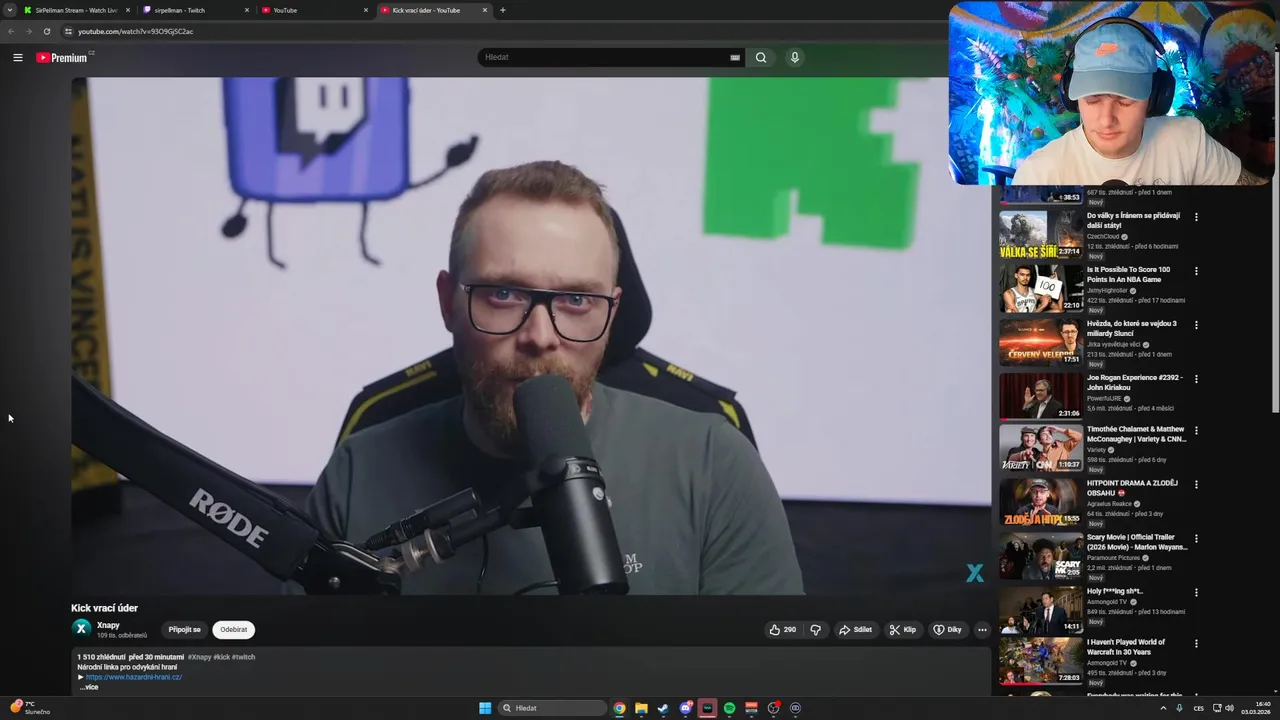
Task: Open Holy f***ing sh*t video title
Action: click(1114, 591)
